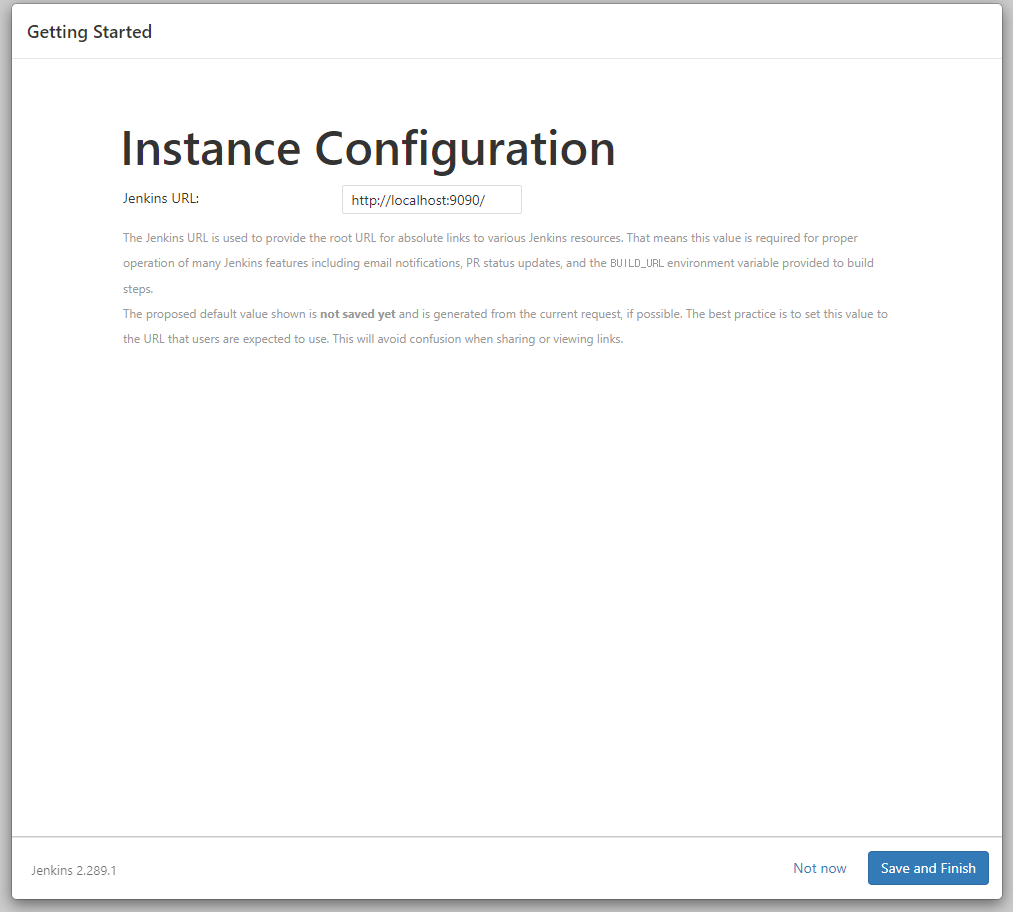The width and height of the screenshot is (1013, 912).
Task: Click the 'Jenkins URL:' label
Action: 161,198
